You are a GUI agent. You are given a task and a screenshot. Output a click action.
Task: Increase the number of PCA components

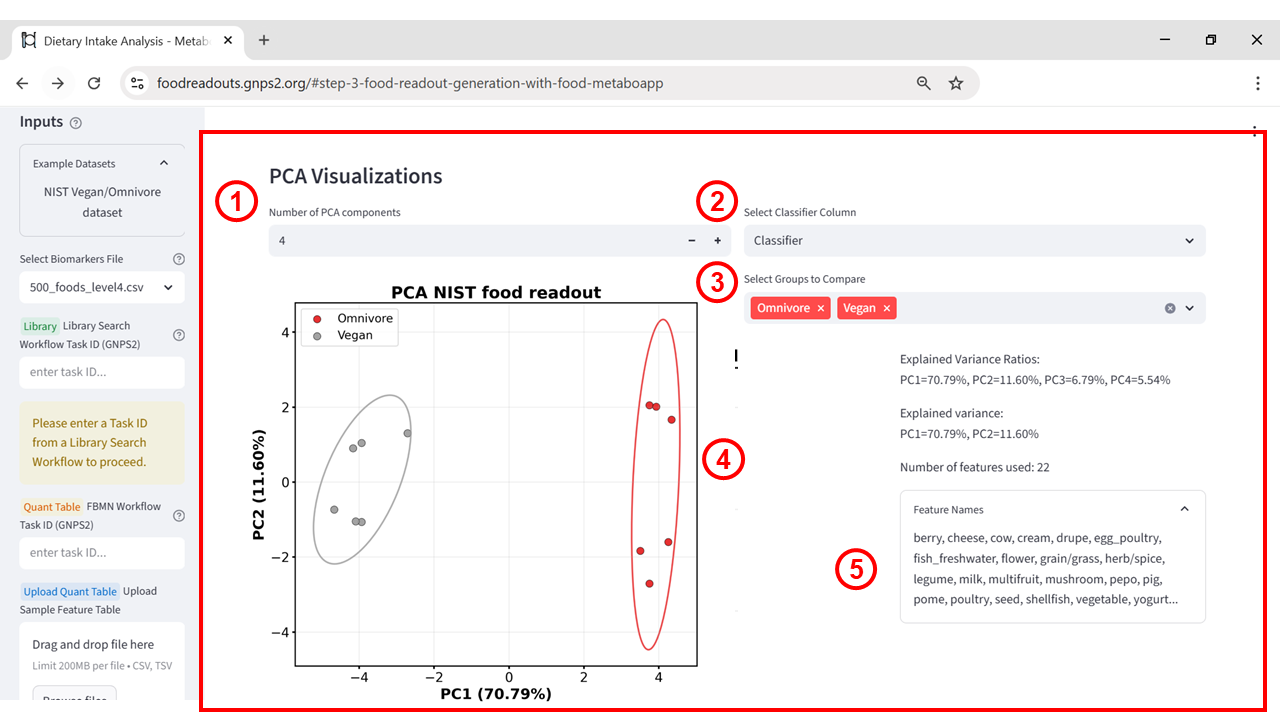pyautogui.click(x=717, y=241)
